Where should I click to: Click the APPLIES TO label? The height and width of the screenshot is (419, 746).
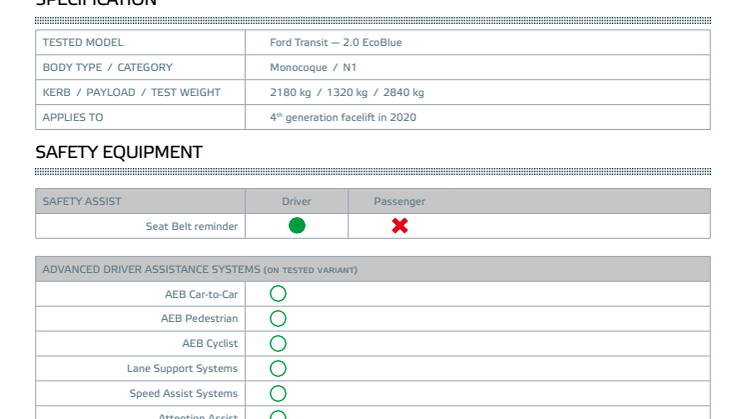[x=73, y=117]
